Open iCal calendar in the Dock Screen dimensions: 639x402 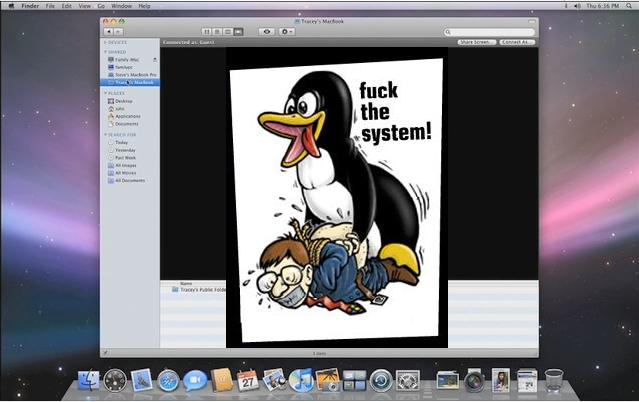[247, 380]
